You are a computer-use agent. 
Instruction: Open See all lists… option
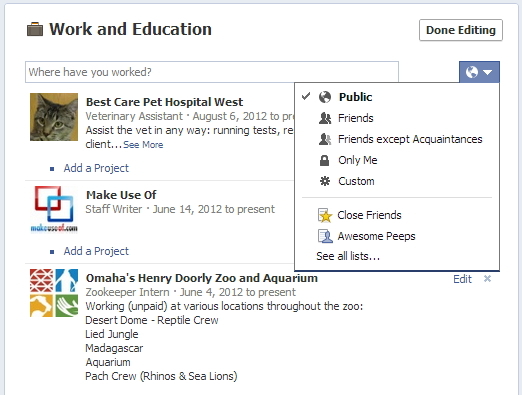pos(348,256)
